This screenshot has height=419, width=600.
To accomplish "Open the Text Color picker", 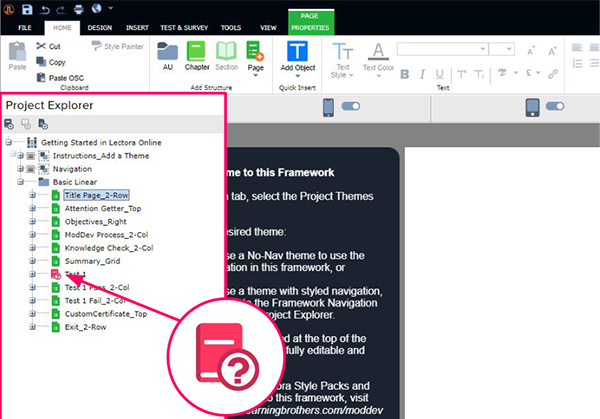I will pos(378,57).
